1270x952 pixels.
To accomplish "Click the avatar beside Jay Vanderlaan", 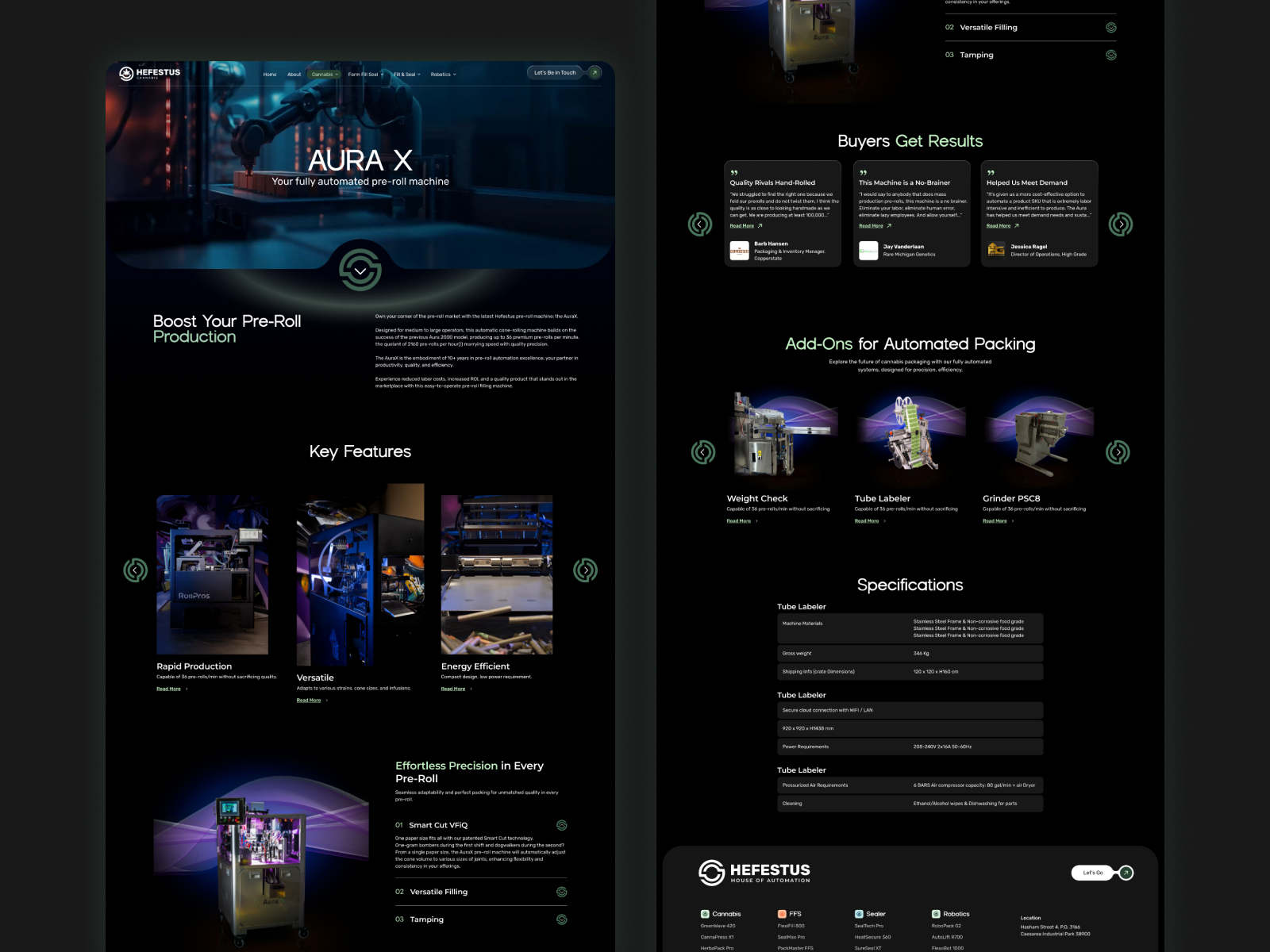I will tap(868, 251).
